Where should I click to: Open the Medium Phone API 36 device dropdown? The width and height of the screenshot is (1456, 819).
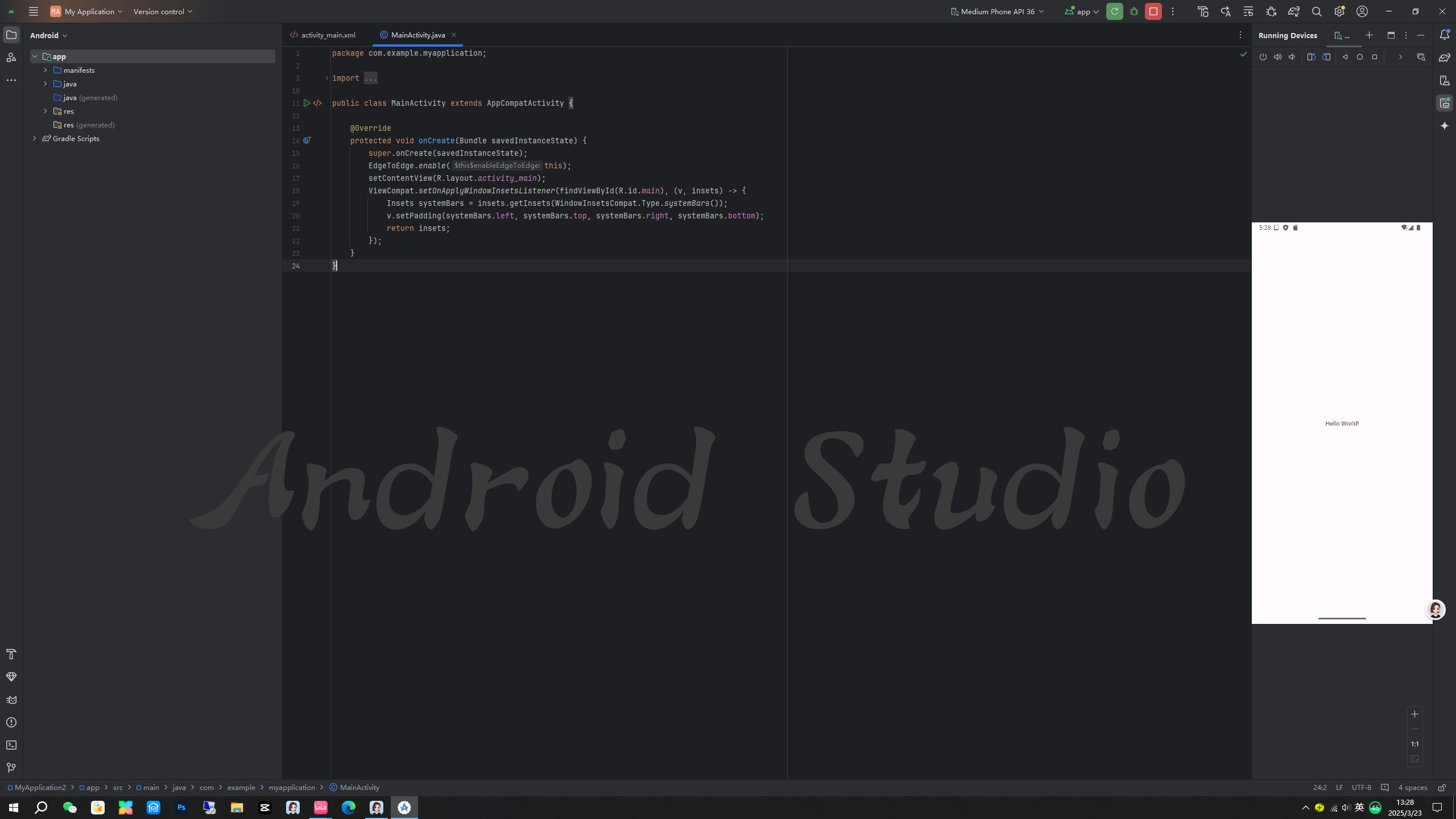[x=997, y=11]
